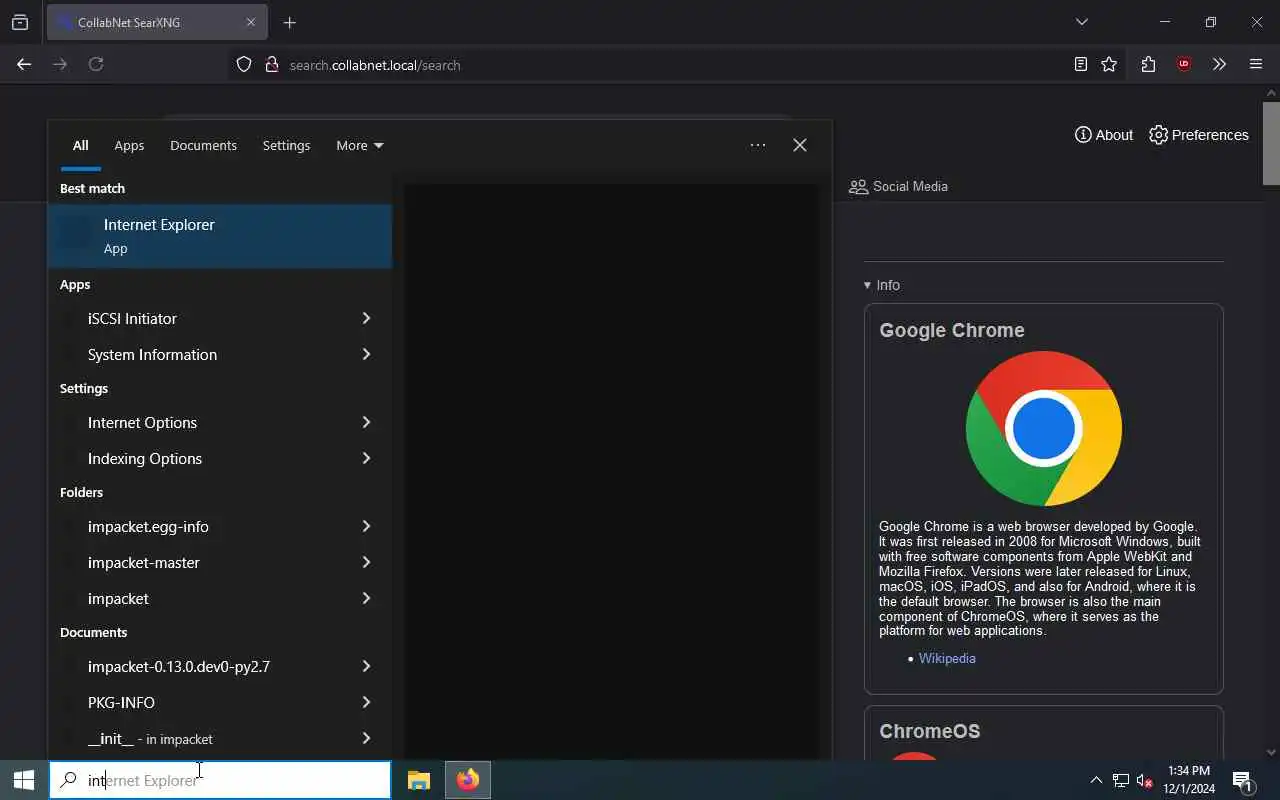The width and height of the screenshot is (1280, 800).
Task: Click the tracking protection shield icon
Action: coord(244,64)
